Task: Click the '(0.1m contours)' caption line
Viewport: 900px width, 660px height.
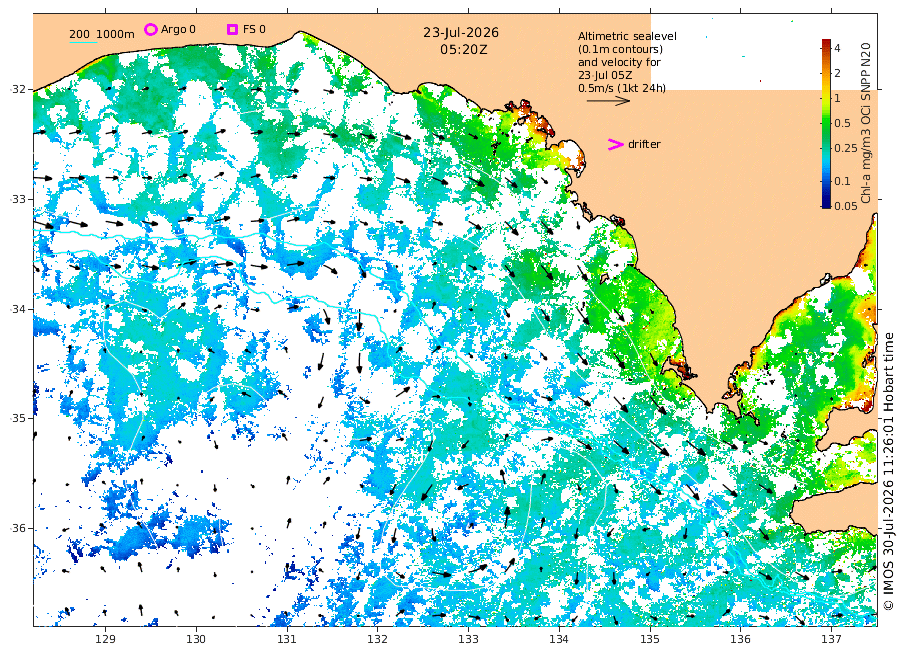Action: point(620,49)
